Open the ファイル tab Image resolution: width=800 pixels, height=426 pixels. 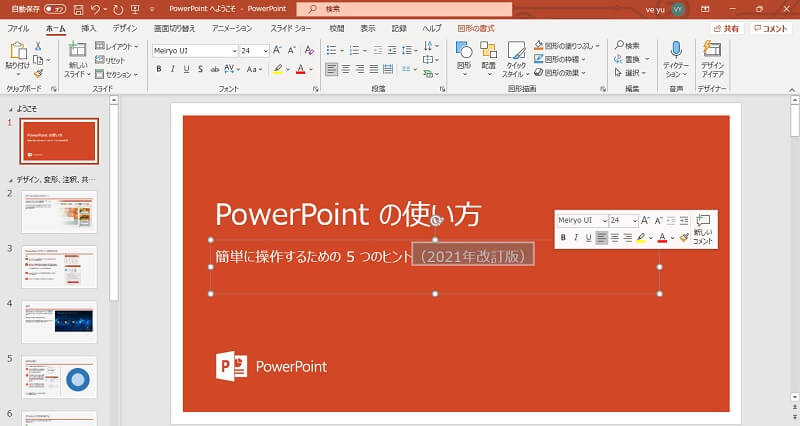[x=18, y=29]
